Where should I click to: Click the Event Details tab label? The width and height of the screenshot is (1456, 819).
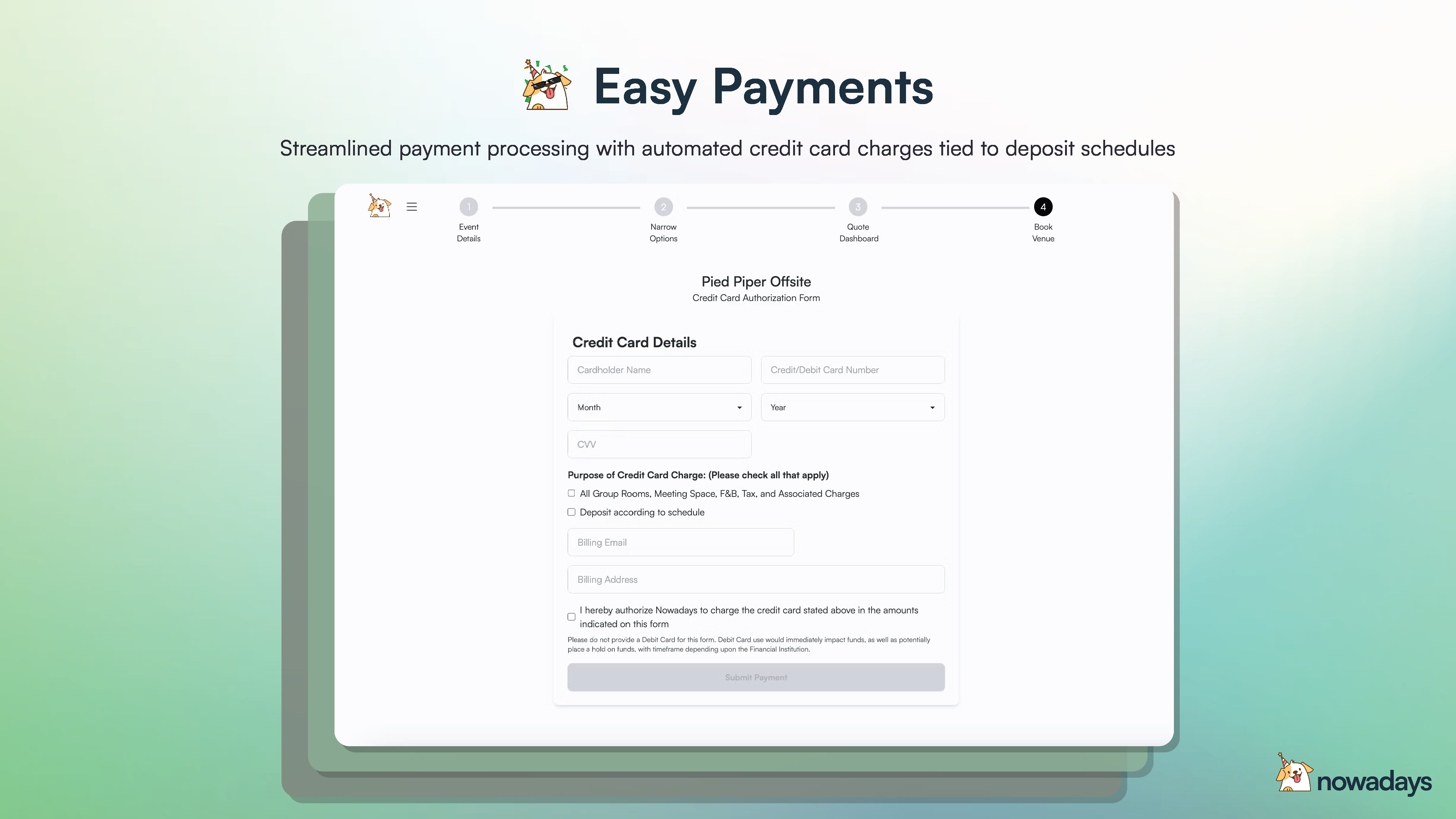pos(468,232)
